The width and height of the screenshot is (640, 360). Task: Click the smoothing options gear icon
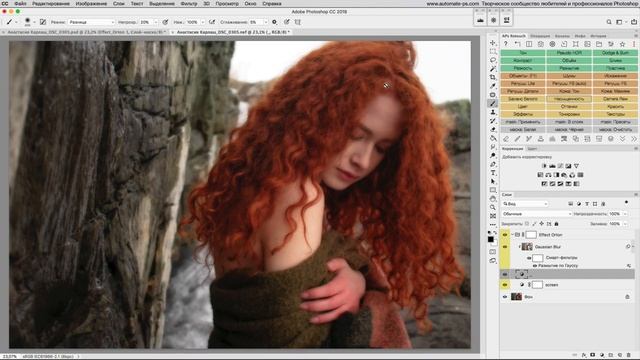[x=274, y=22]
